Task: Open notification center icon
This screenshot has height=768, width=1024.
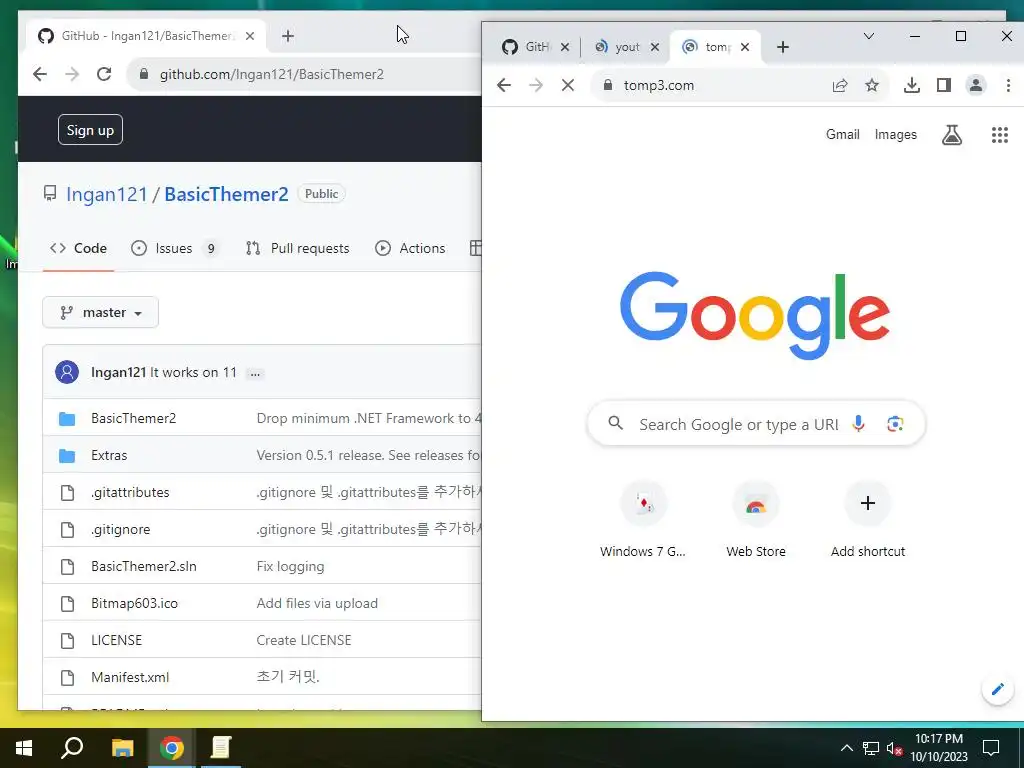Action: click(991, 748)
